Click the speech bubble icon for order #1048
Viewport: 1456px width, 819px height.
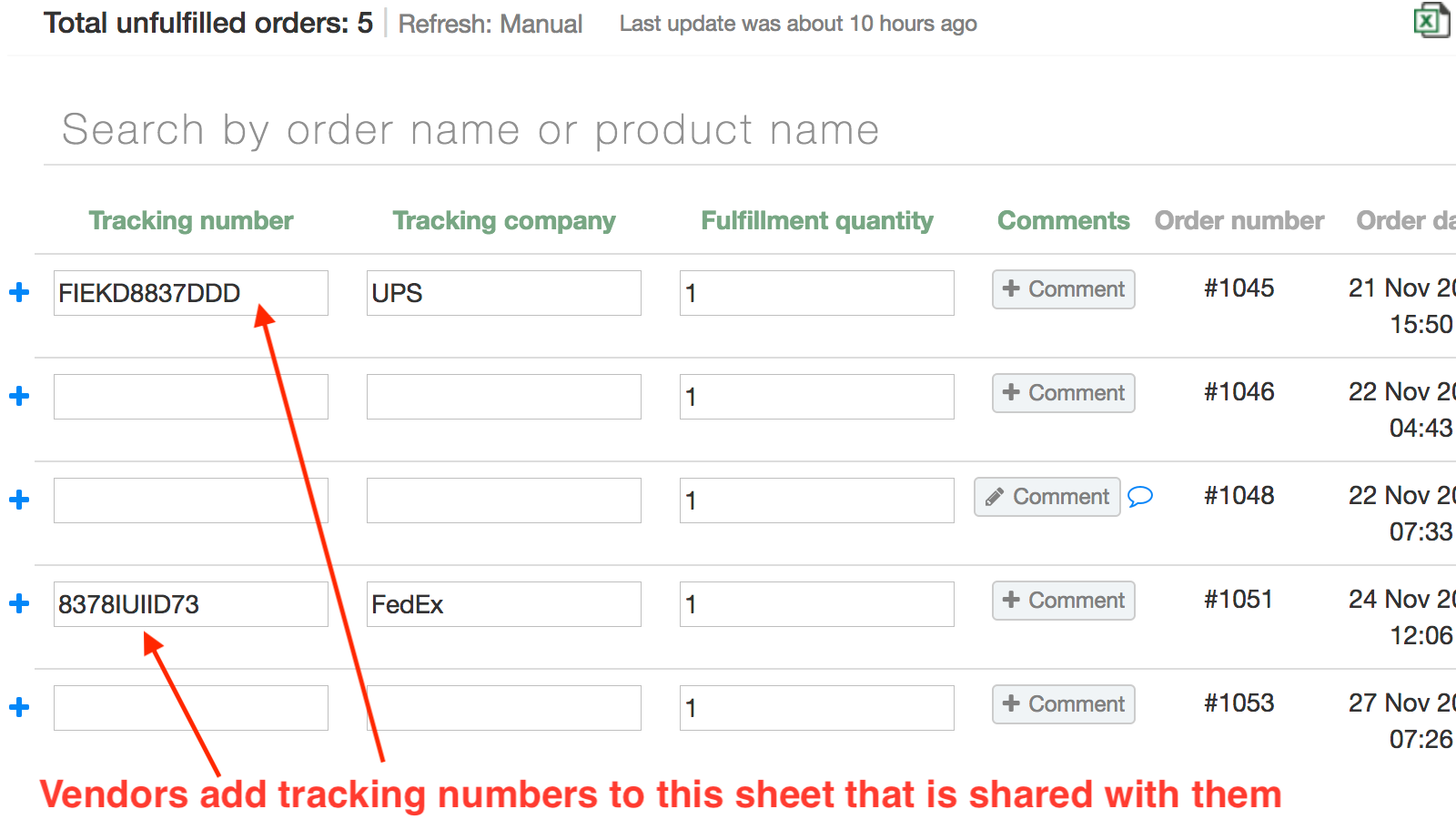coord(1140,496)
